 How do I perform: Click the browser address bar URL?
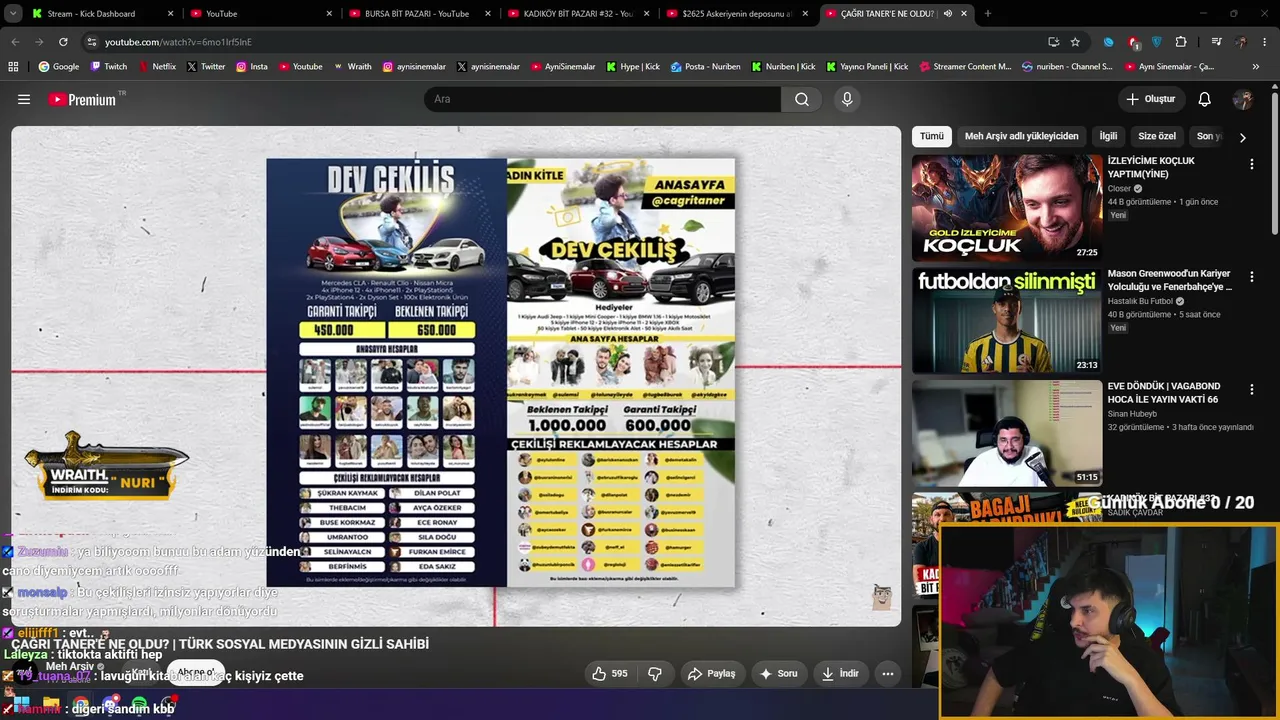178,42
